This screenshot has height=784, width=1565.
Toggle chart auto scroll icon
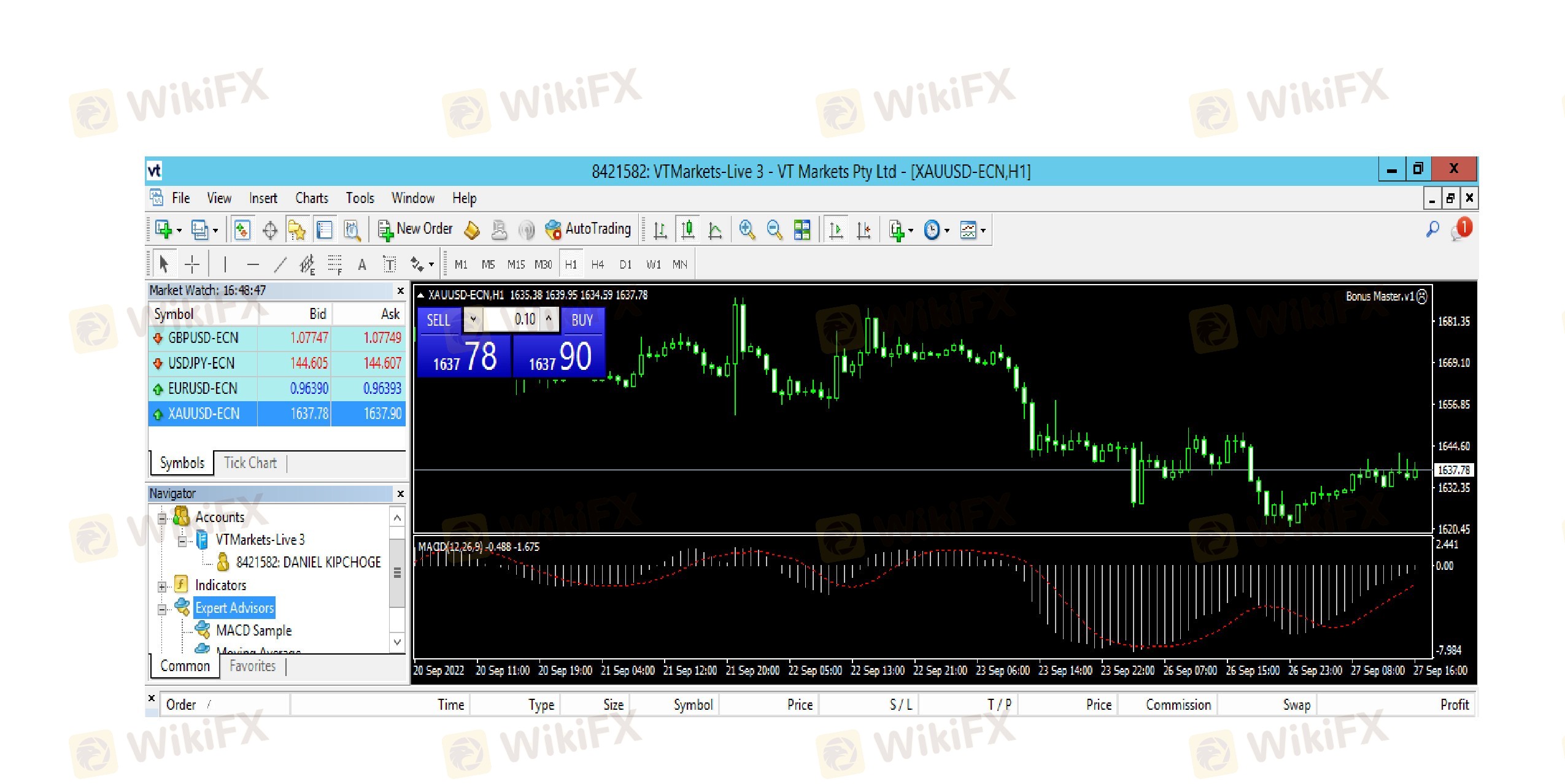point(836,230)
